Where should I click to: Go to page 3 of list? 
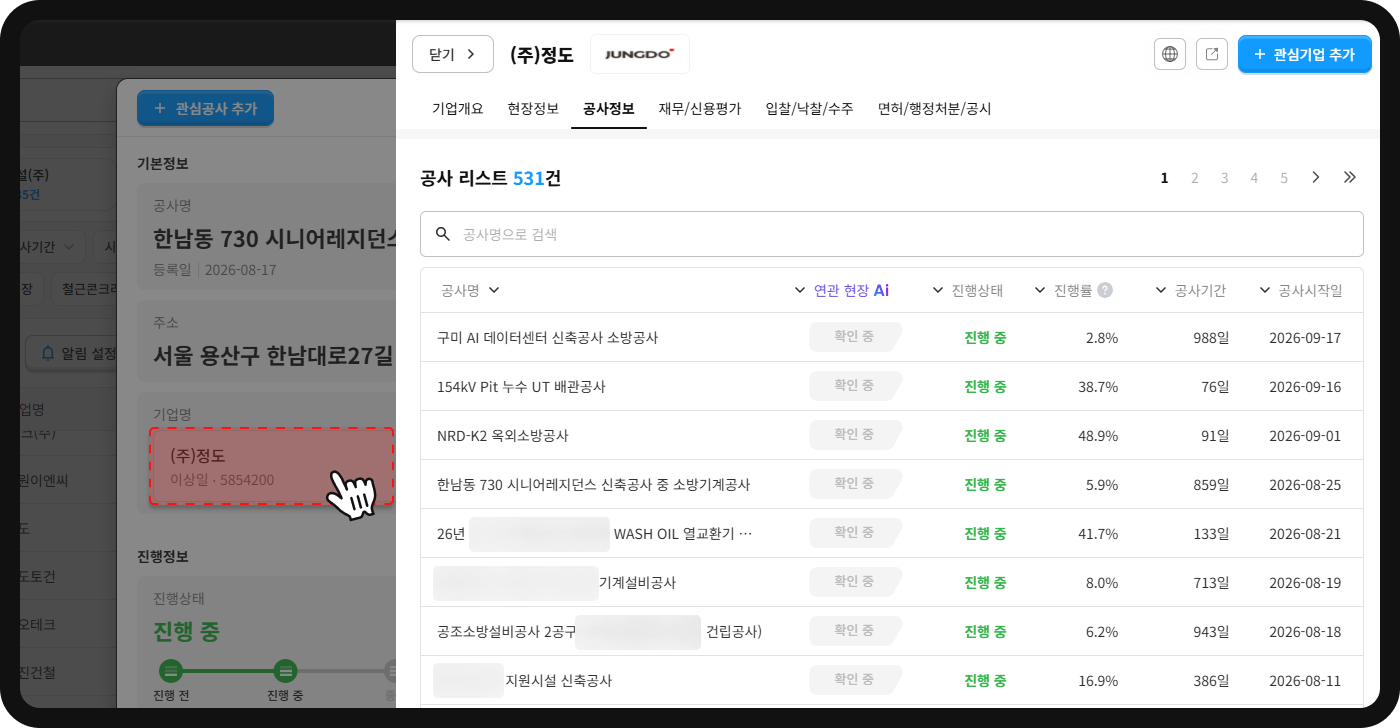(x=1224, y=178)
